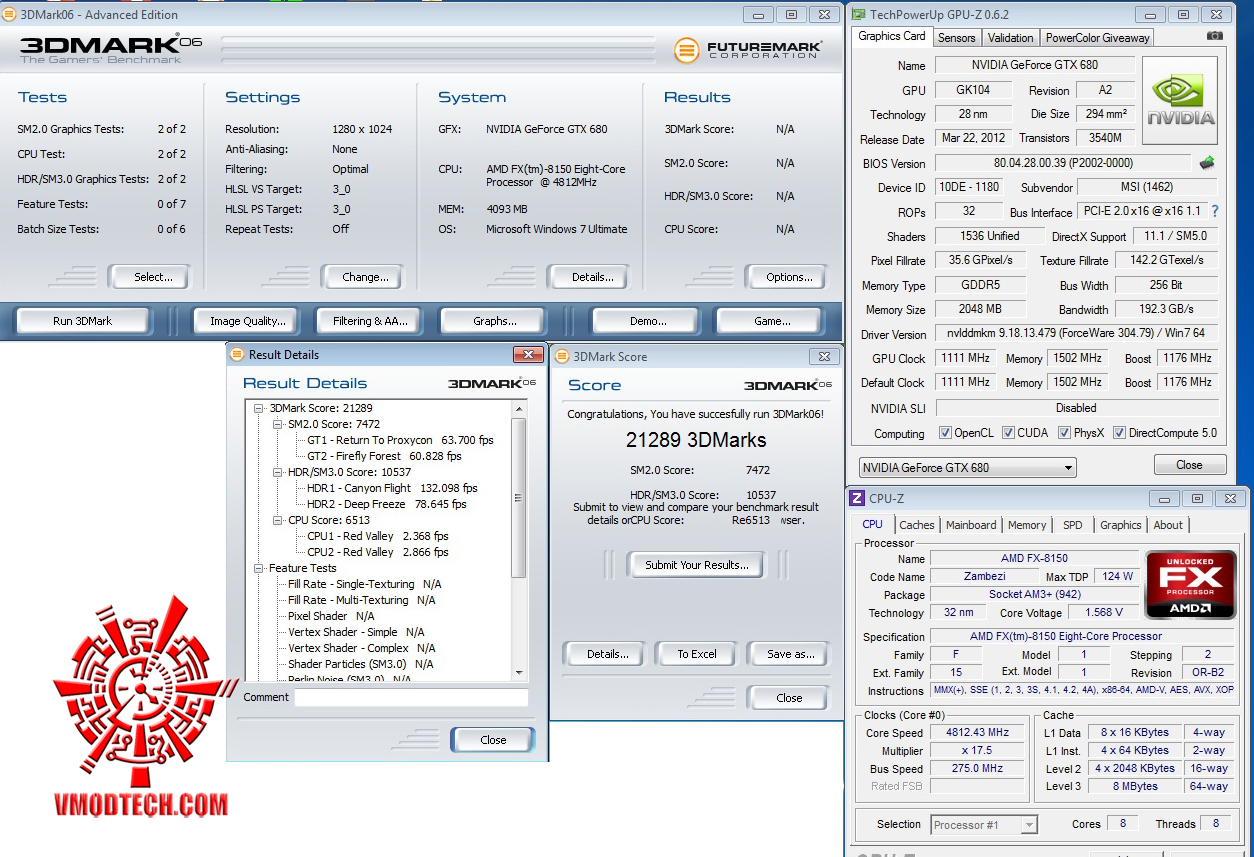Viewport: 1254px width, 857px height.
Task: Close the Result Details dialog with red X
Action: [x=528, y=354]
